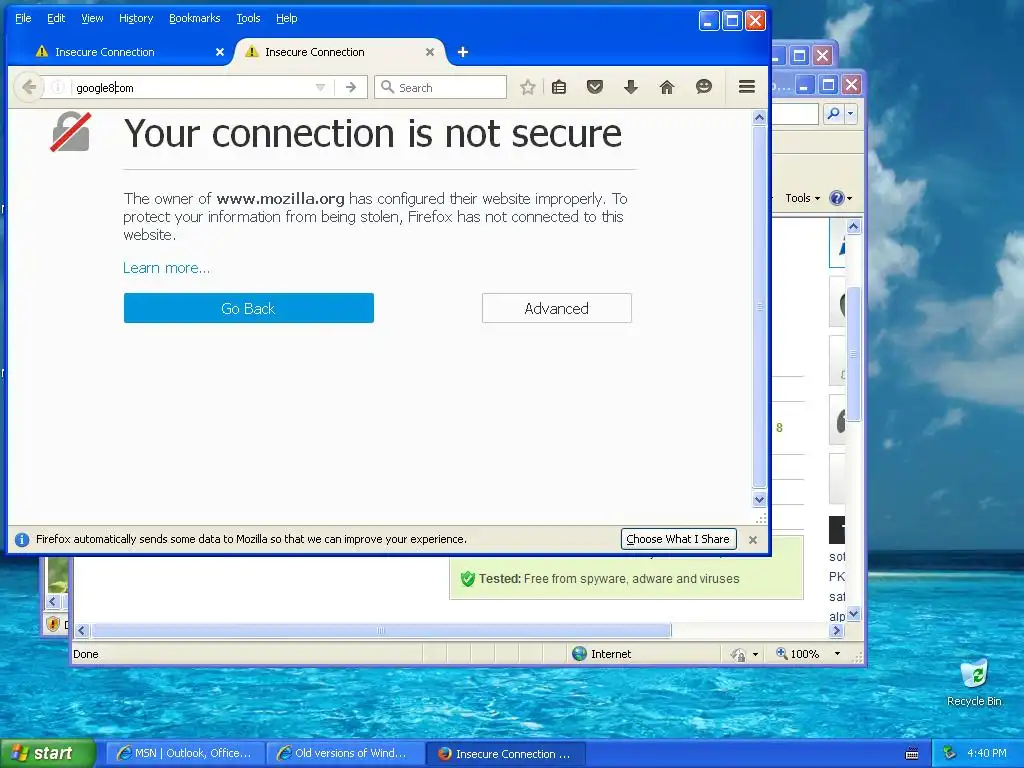Open the Tools menu in Firefox

point(248,18)
